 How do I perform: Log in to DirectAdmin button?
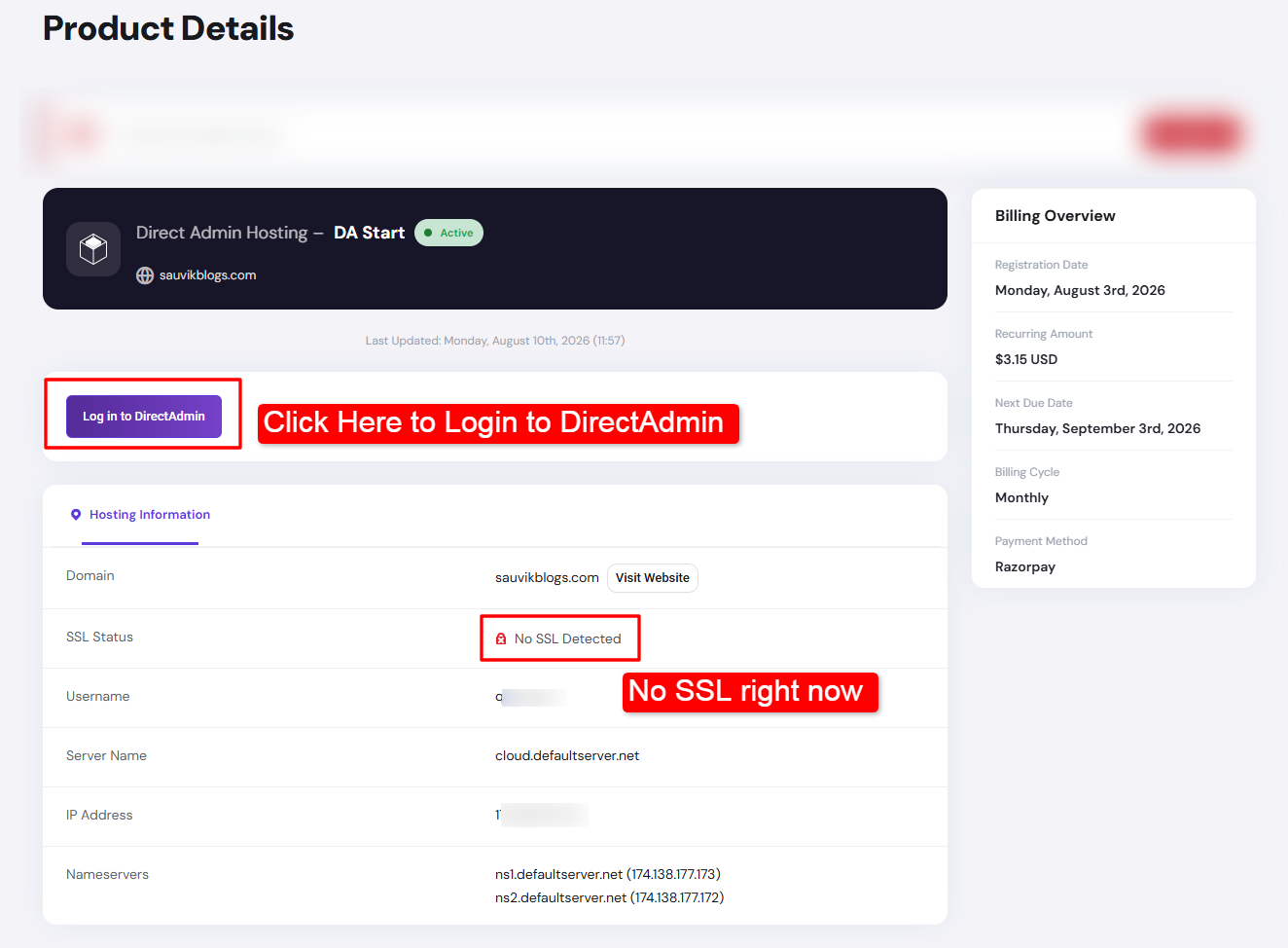[144, 417]
